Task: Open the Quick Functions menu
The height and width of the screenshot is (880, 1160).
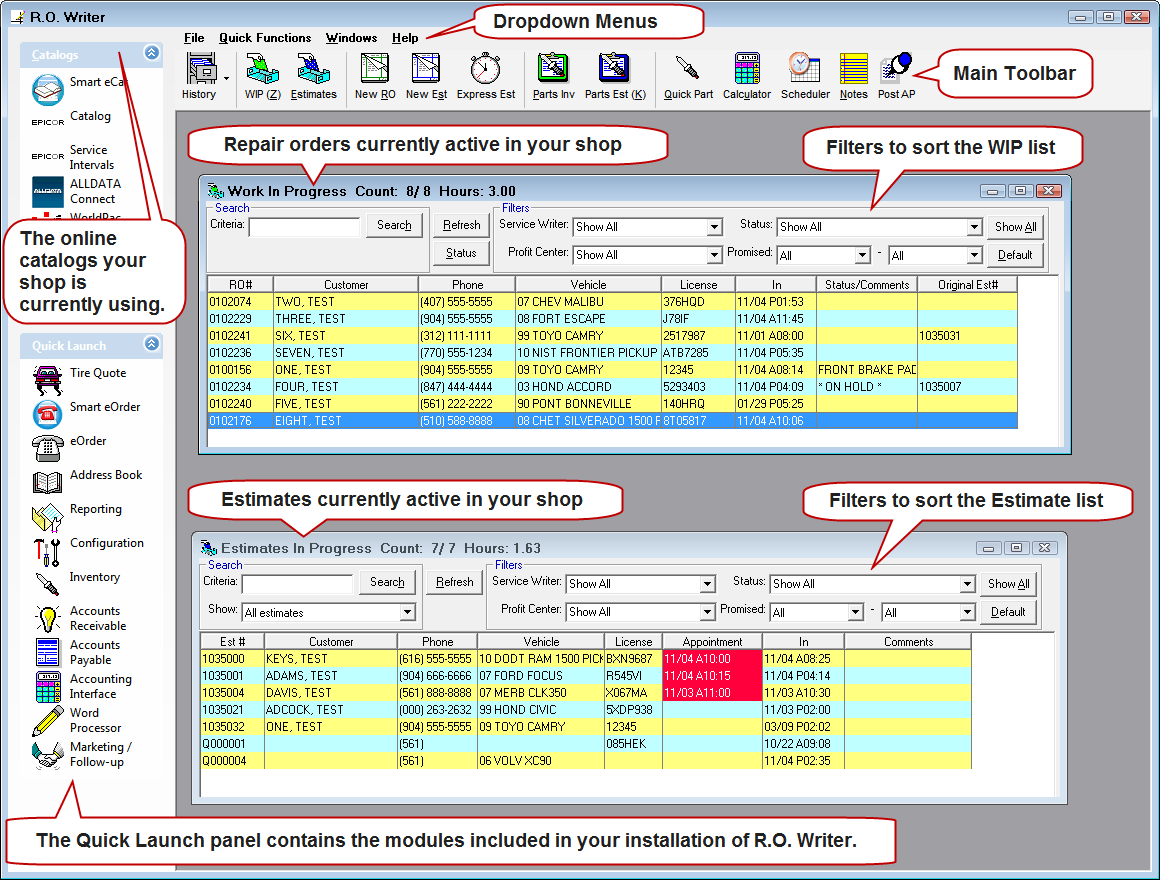Action: (x=265, y=38)
